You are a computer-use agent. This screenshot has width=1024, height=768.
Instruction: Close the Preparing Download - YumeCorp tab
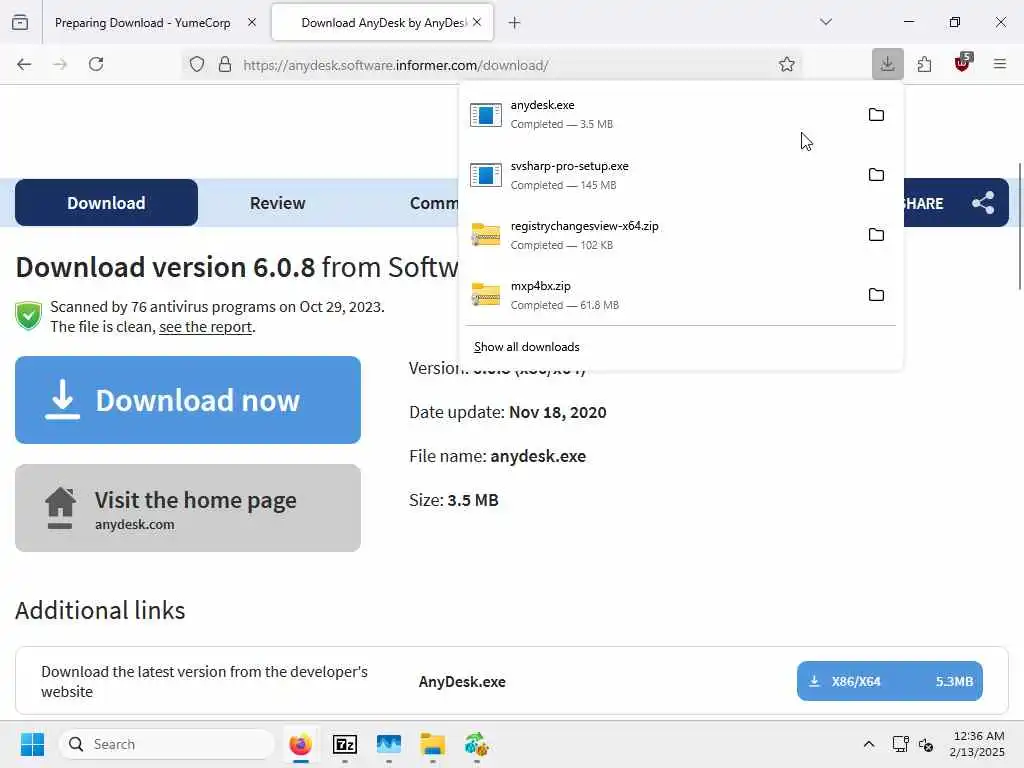[x=252, y=22]
